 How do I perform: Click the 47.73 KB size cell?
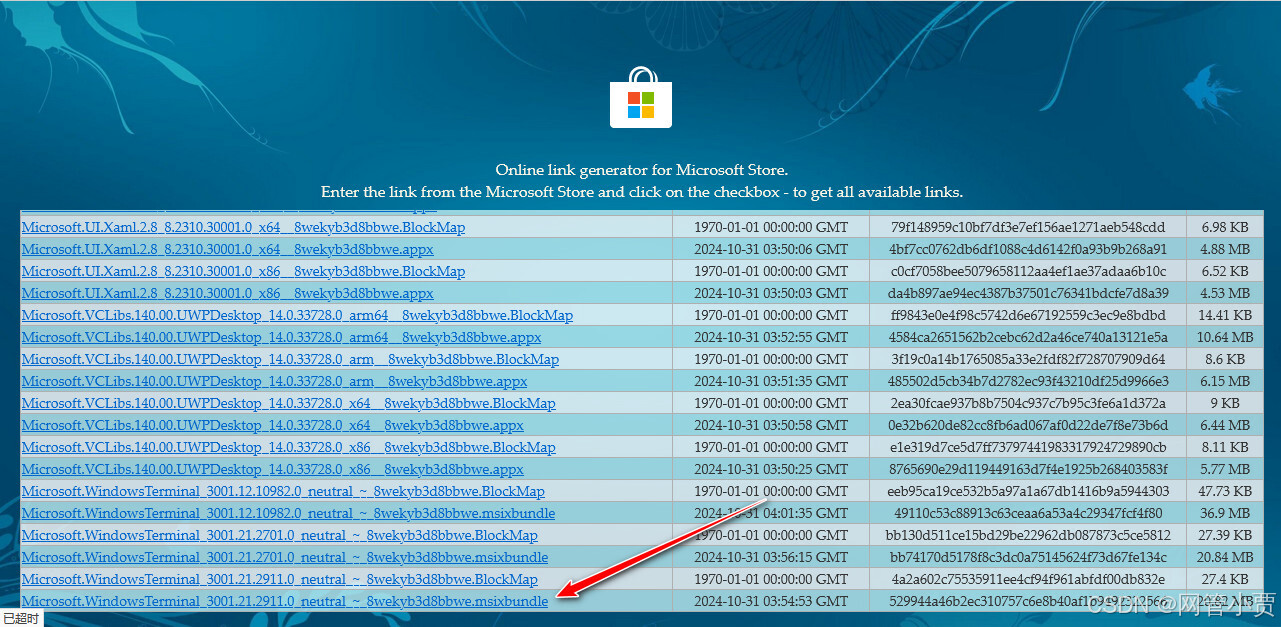tap(1225, 491)
